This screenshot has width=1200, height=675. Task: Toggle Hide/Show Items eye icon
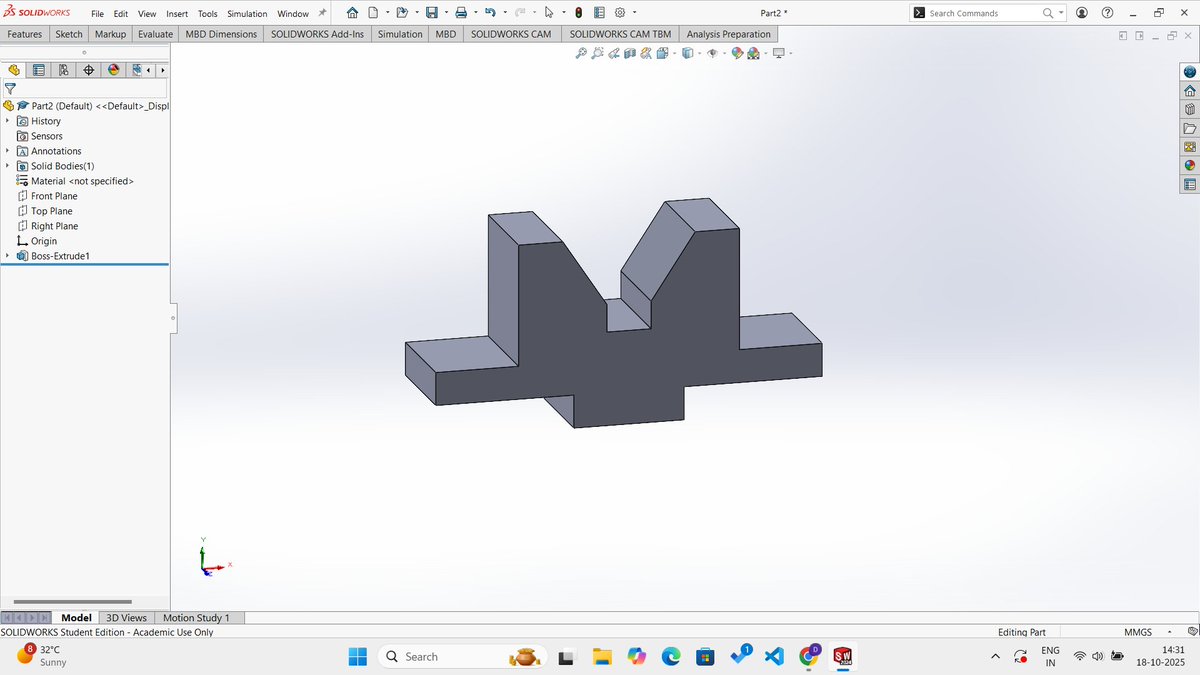pos(712,53)
